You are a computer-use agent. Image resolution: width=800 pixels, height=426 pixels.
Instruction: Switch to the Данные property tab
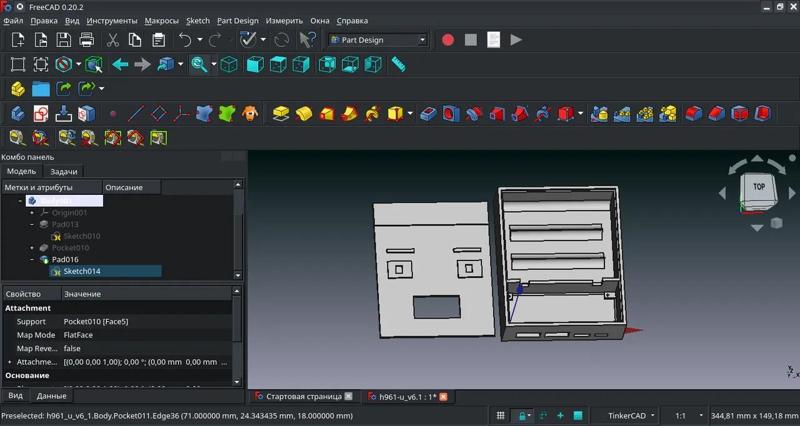52,396
